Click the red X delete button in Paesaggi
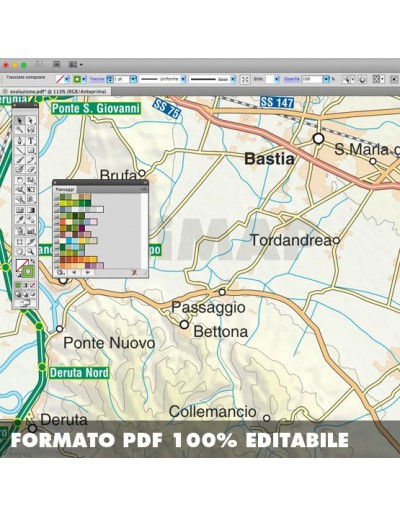 click(x=134, y=272)
